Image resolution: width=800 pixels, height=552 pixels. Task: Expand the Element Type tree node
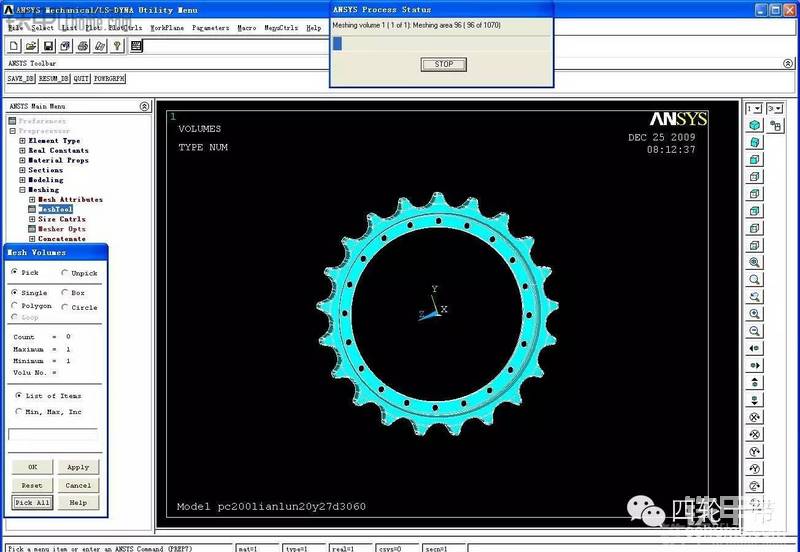22,141
